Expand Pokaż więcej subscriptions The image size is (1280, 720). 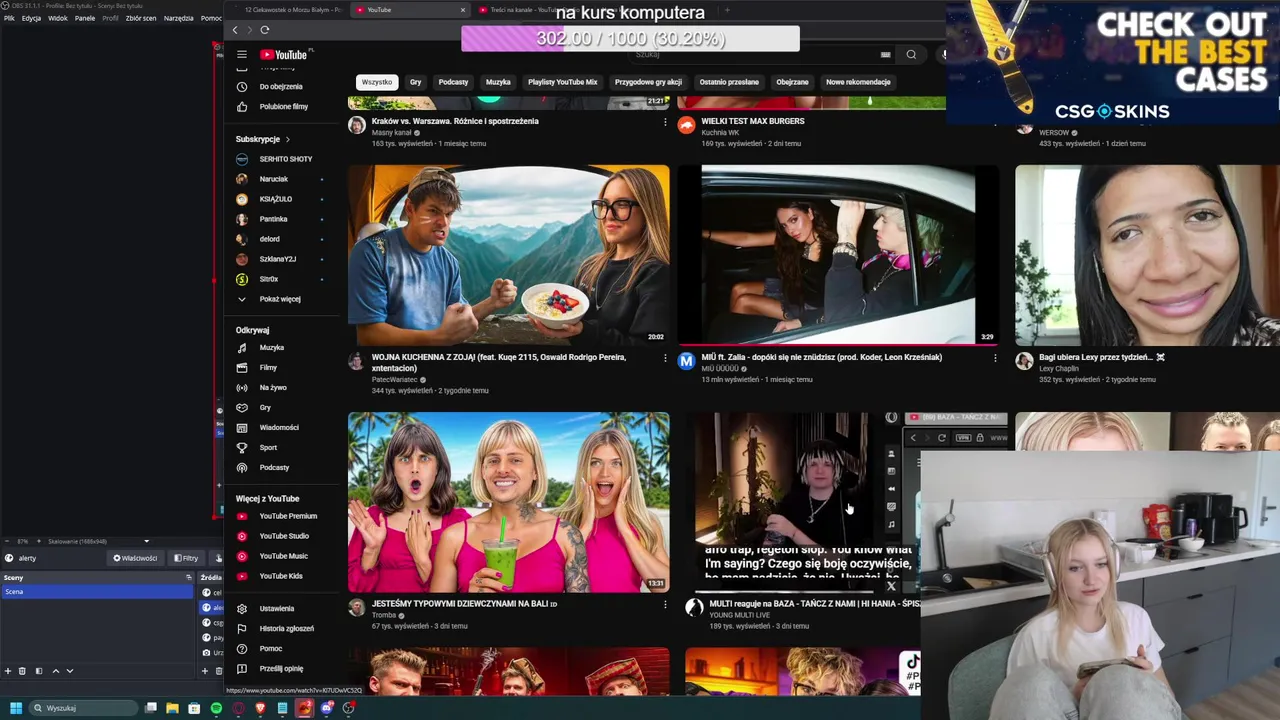280,299
